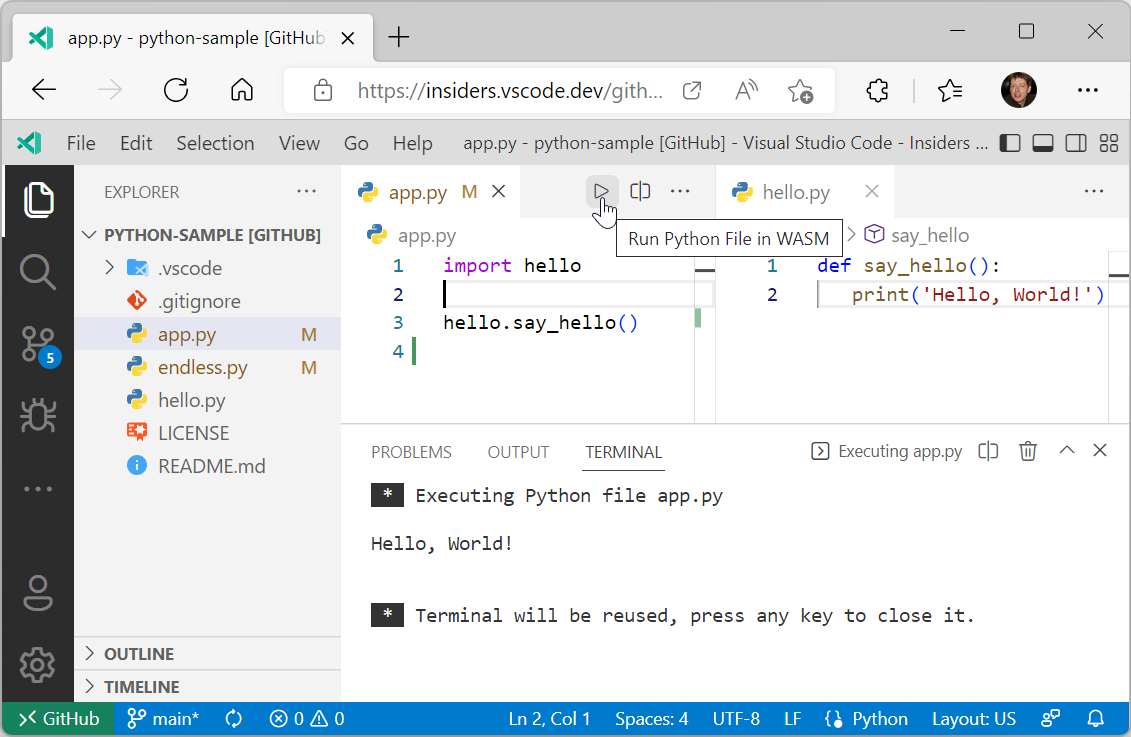Kill the active terminal with trash icon
Image resolution: width=1131 pixels, height=737 pixels.
click(1027, 451)
